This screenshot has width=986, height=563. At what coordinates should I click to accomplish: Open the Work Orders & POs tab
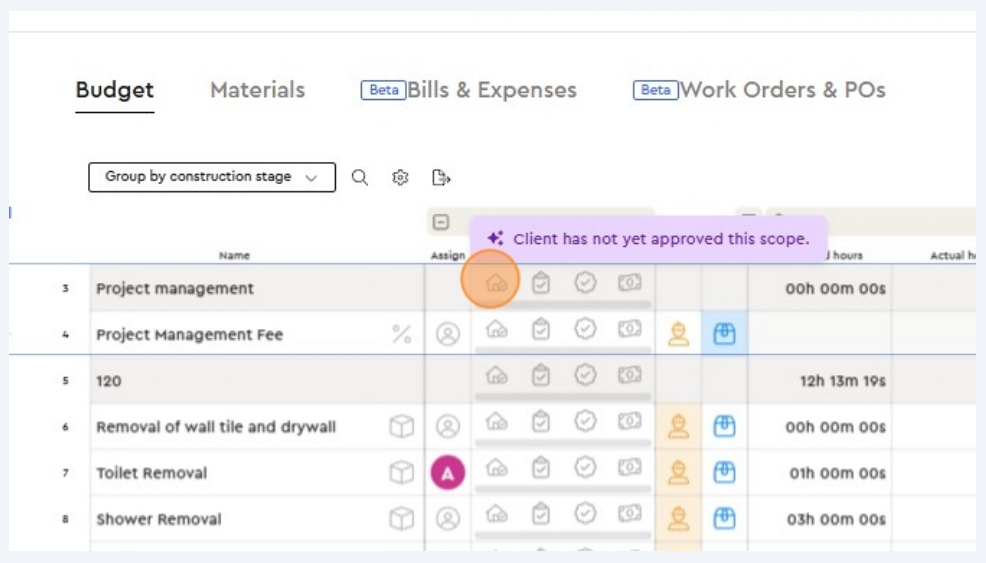[782, 90]
